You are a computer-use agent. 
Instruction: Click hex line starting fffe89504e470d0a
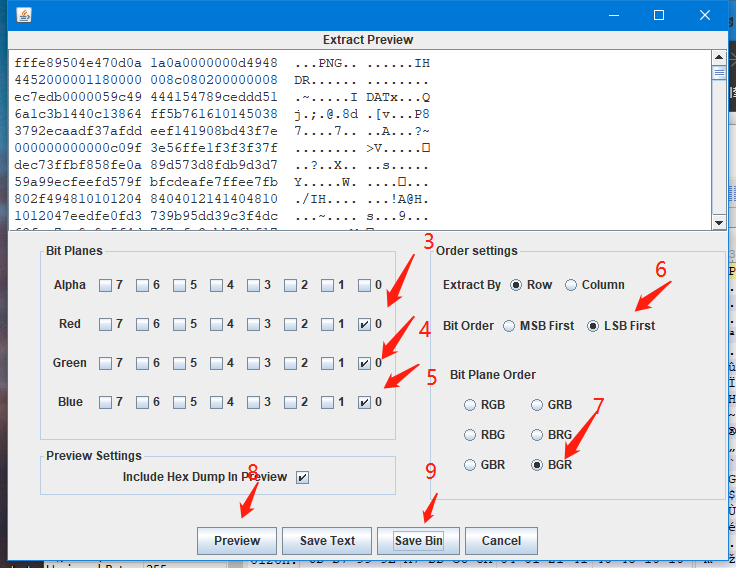tap(222, 63)
